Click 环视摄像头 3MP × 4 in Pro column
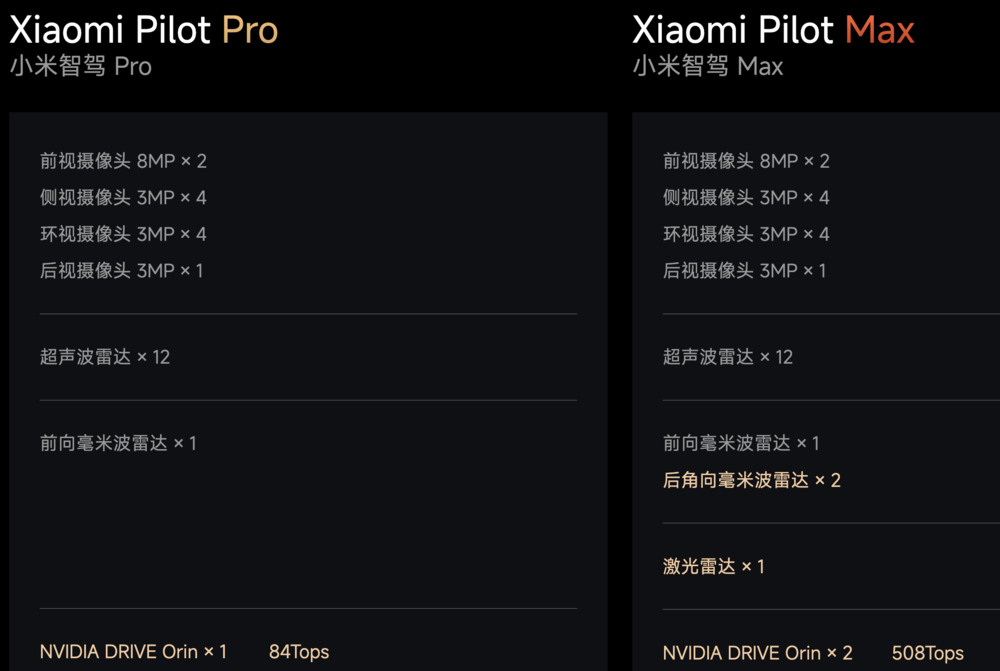The width and height of the screenshot is (1000, 671). [x=123, y=234]
